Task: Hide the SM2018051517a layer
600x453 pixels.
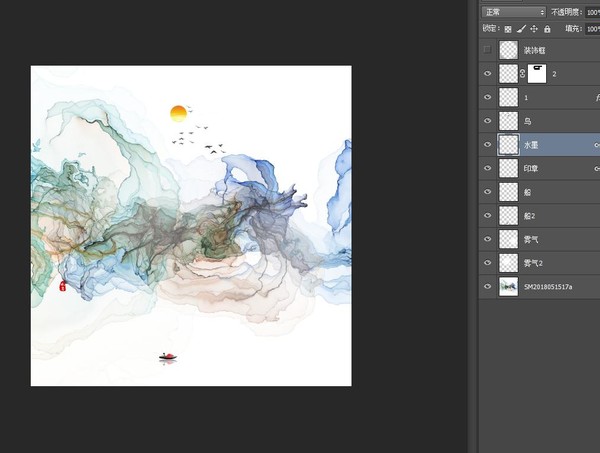Action: coord(487,286)
